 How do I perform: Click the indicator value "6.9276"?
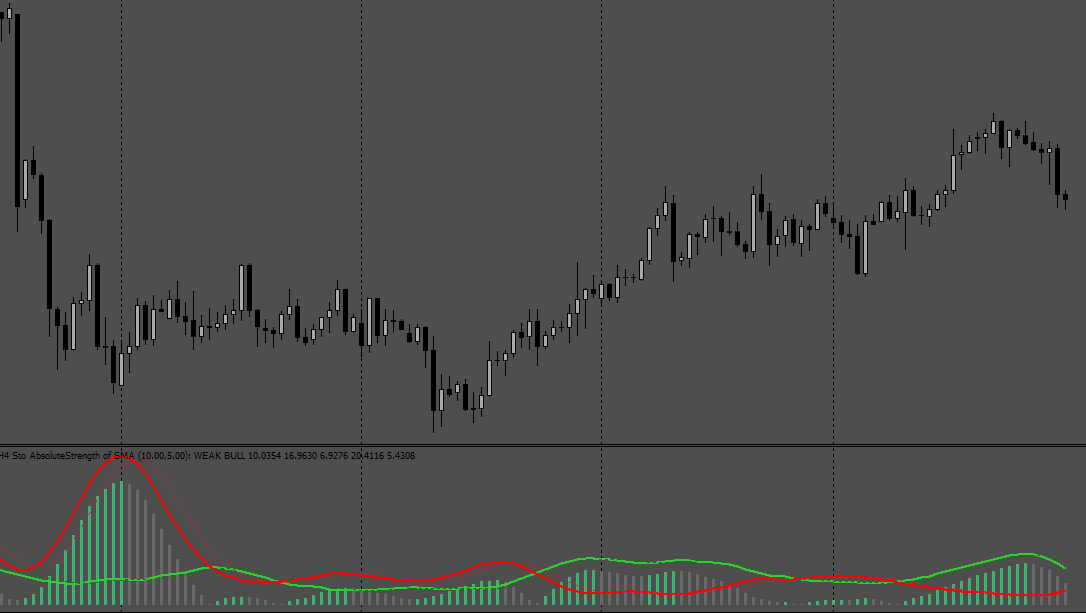pyautogui.click(x=334, y=456)
